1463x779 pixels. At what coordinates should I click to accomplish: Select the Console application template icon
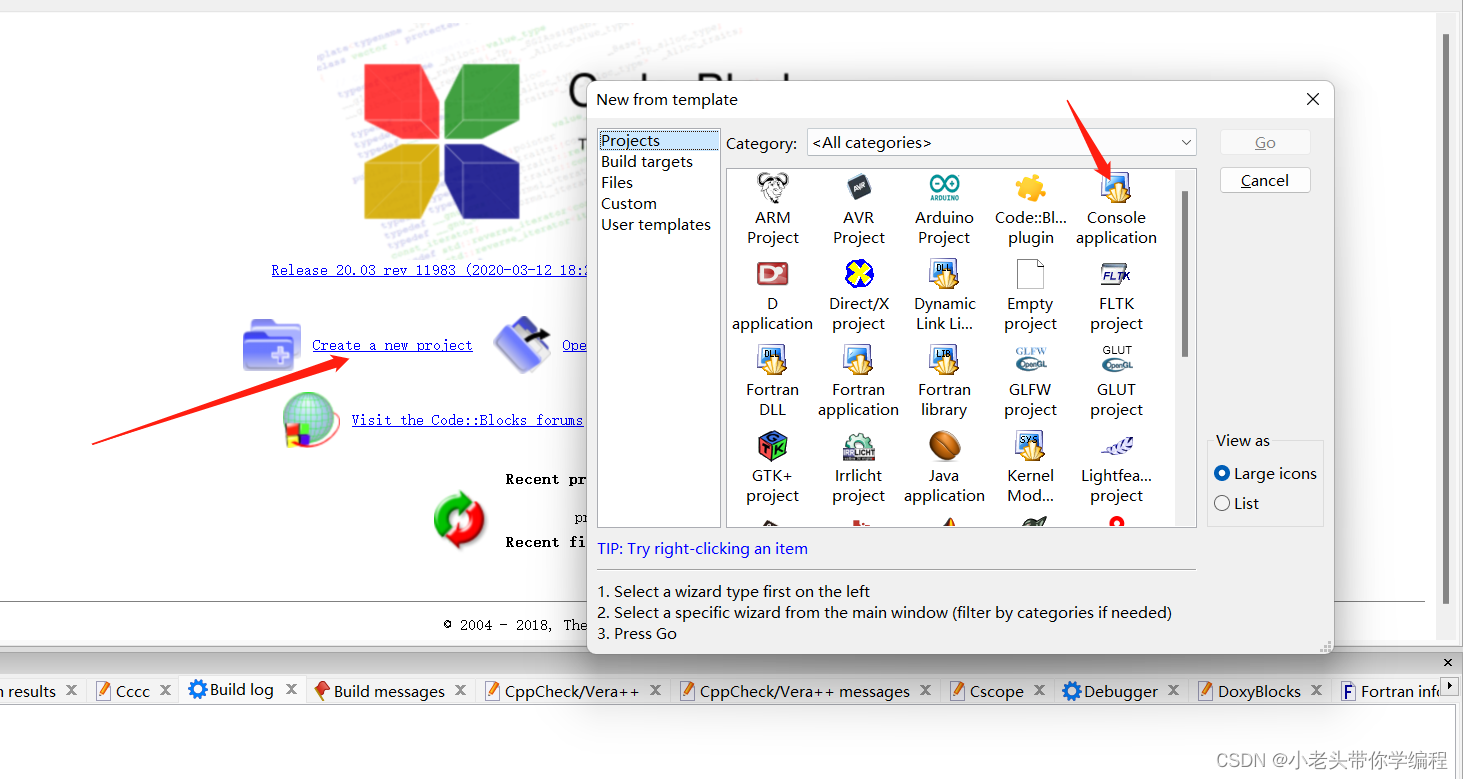[1116, 188]
